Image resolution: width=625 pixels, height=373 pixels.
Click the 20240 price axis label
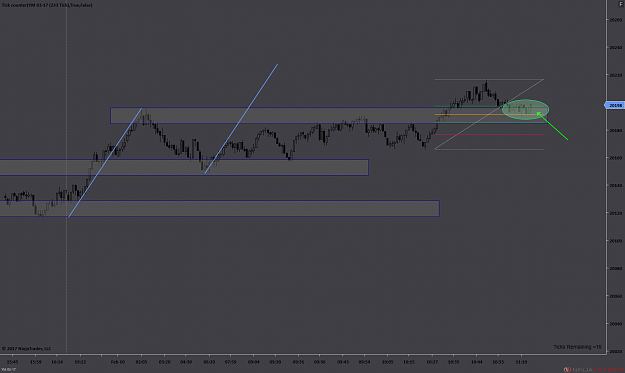pyautogui.click(x=615, y=47)
